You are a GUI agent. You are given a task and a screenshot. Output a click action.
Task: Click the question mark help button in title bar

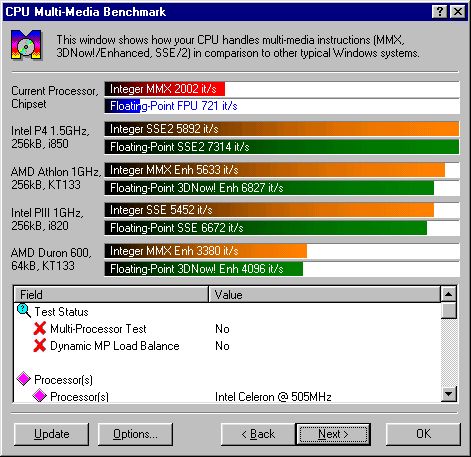coord(439,12)
